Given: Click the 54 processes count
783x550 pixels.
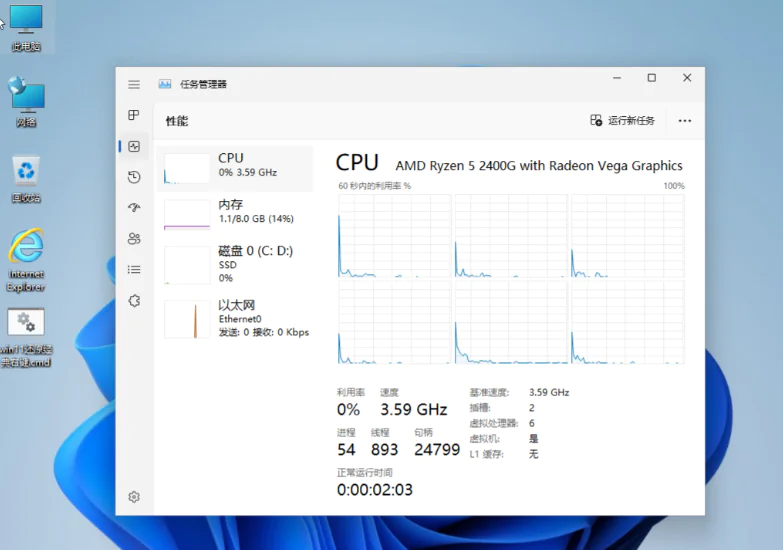Looking at the screenshot, I should [346, 450].
